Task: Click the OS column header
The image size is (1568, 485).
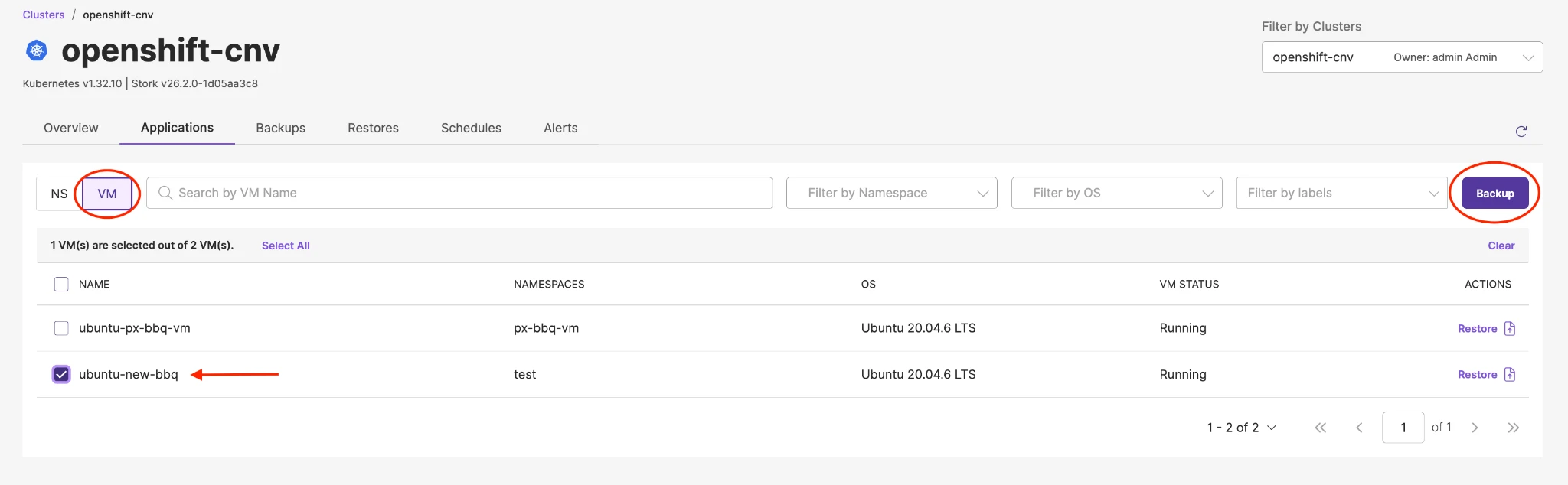Action: click(x=868, y=285)
